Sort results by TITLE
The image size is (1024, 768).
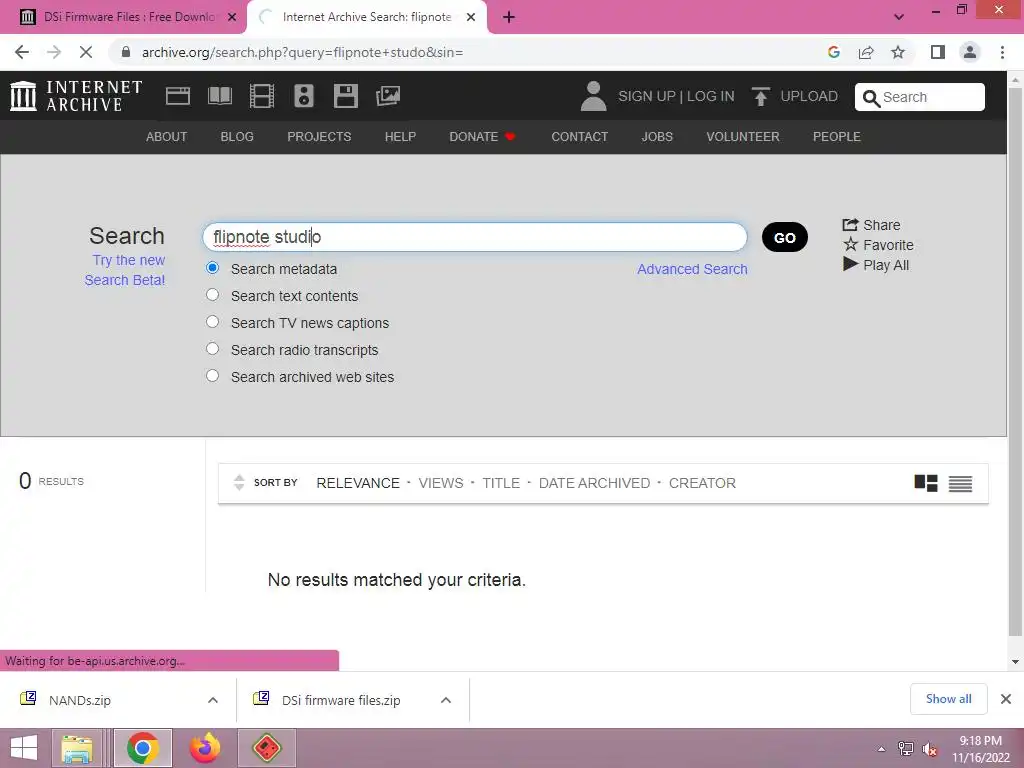coord(501,483)
